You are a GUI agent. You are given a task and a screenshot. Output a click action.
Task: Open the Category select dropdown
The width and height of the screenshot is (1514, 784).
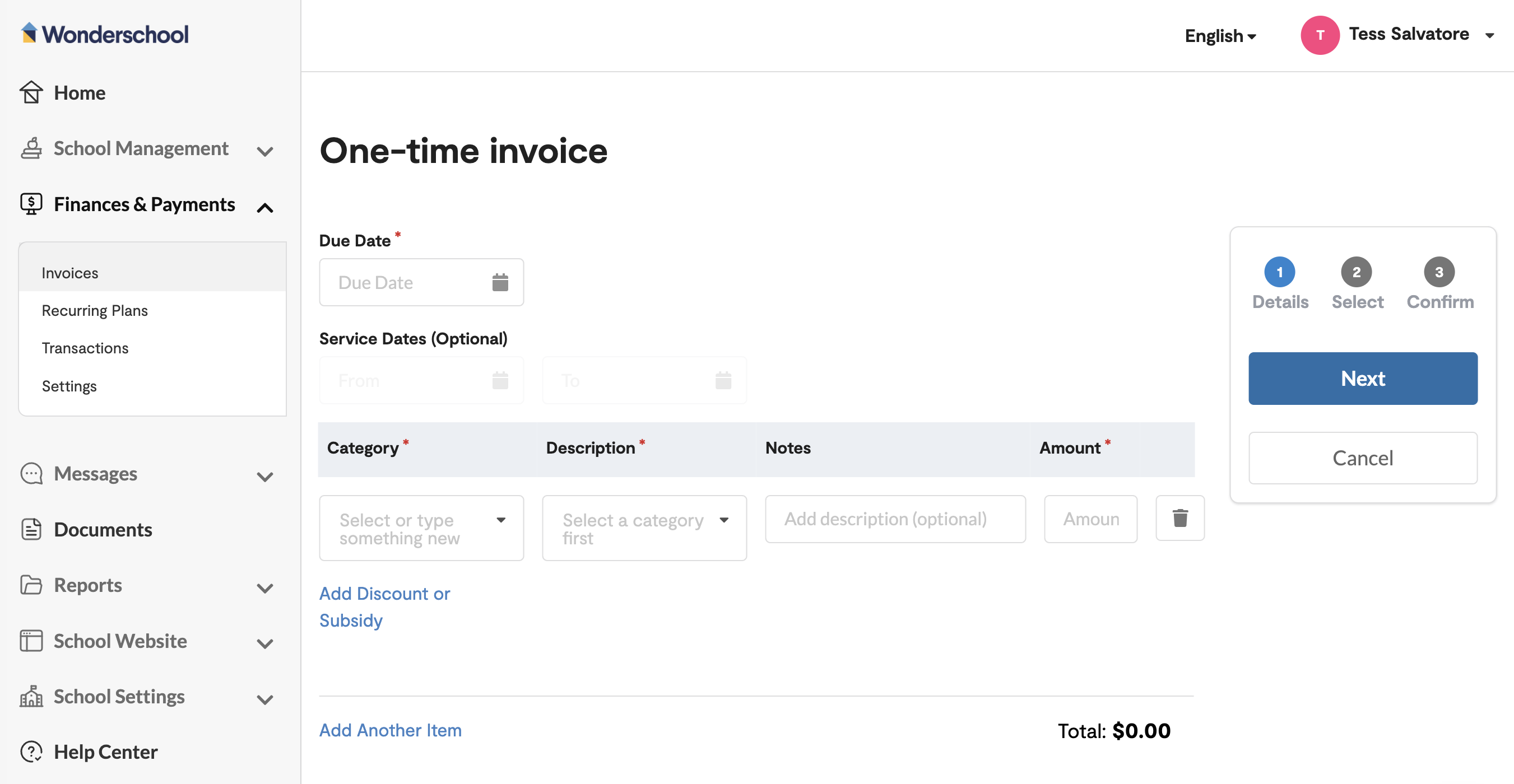pos(421,528)
